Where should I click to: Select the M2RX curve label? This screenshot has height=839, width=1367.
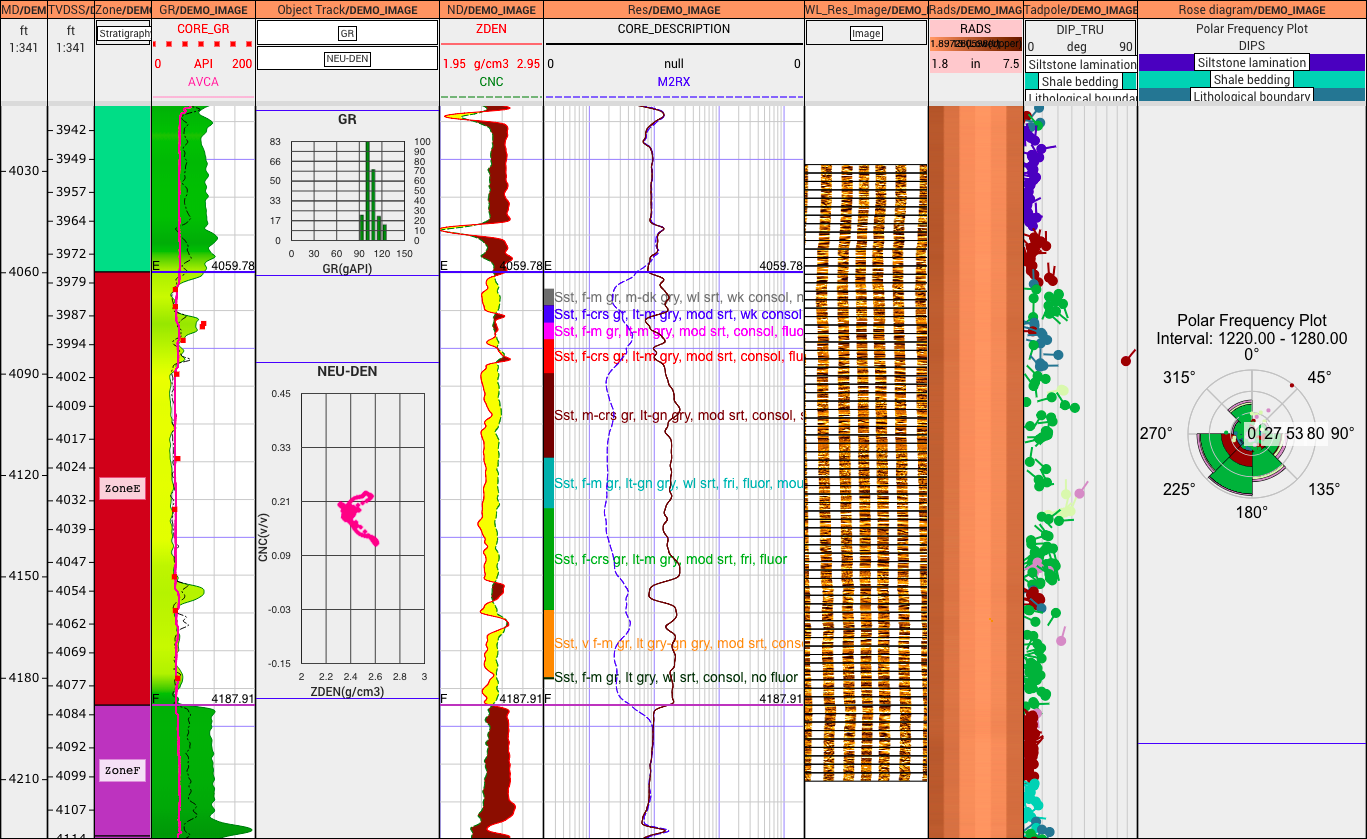click(x=674, y=81)
